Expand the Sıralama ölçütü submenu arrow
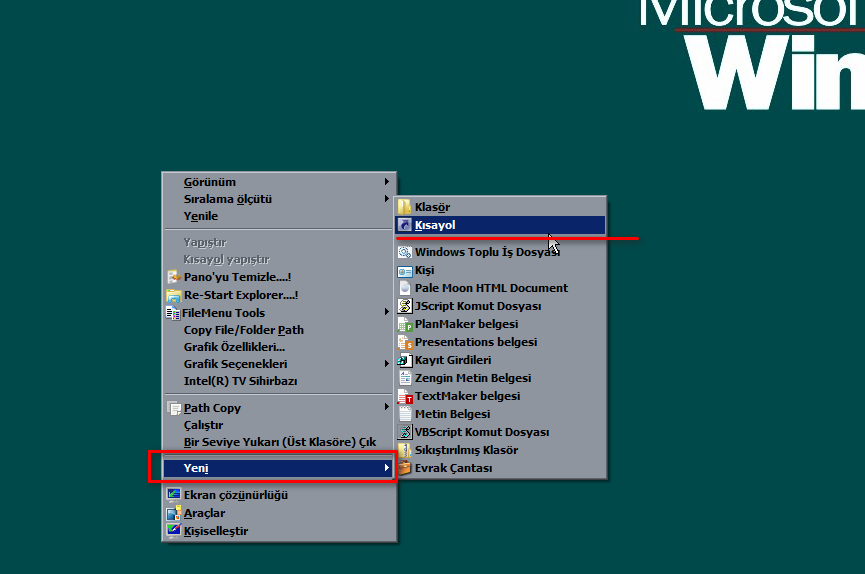 (387, 199)
